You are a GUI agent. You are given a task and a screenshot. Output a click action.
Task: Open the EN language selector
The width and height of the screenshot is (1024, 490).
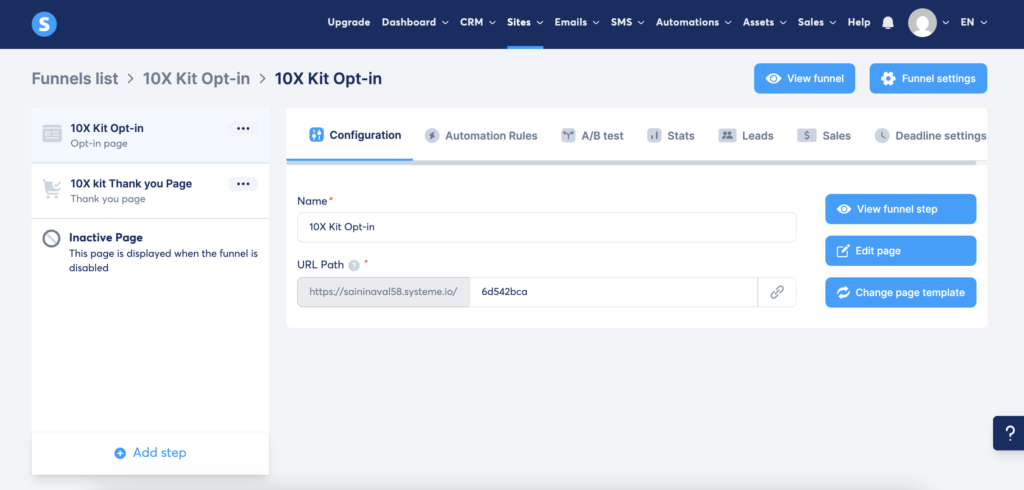pos(973,22)
